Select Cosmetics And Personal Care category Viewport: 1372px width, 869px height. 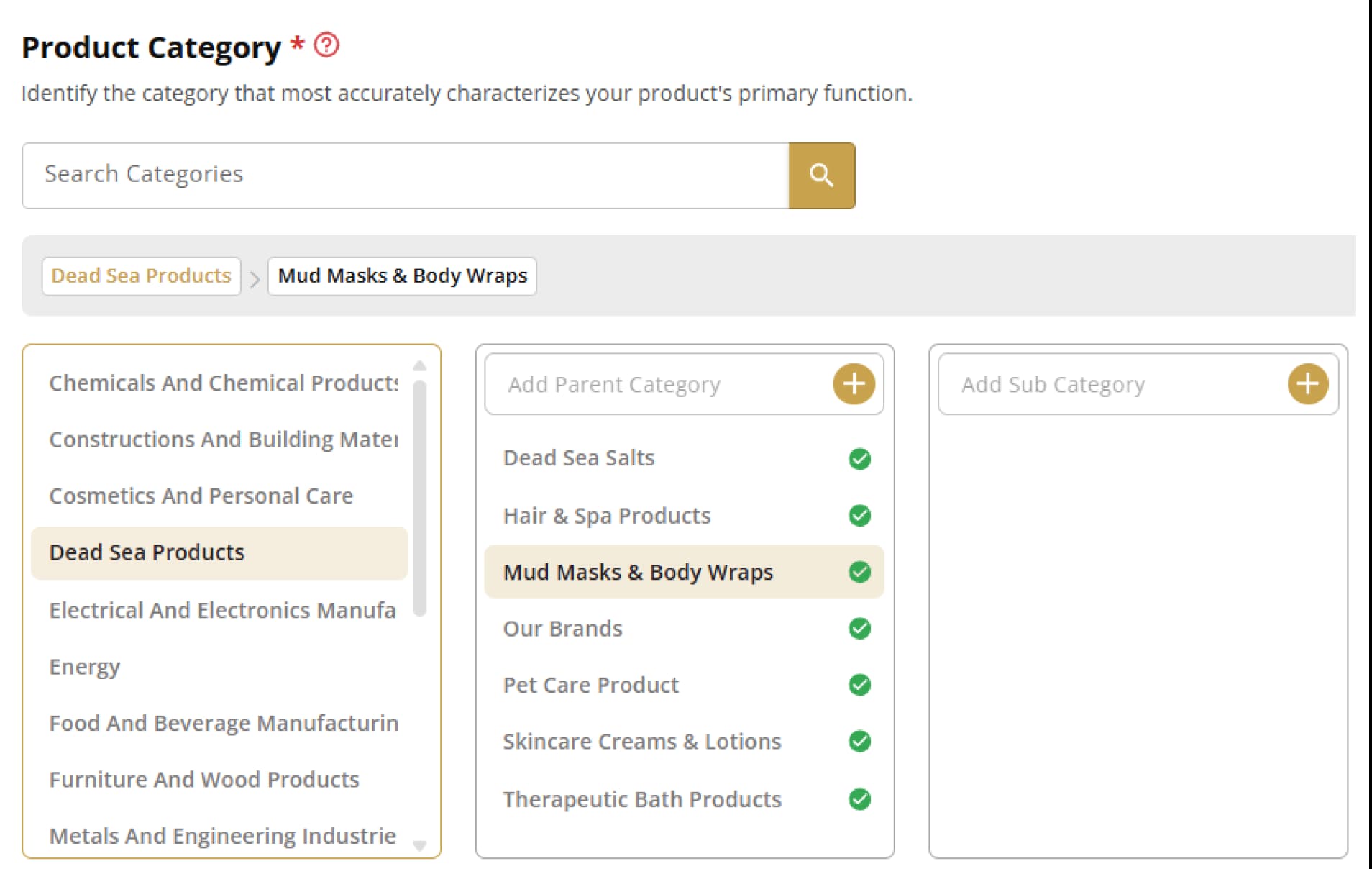(x=201, y=495)
